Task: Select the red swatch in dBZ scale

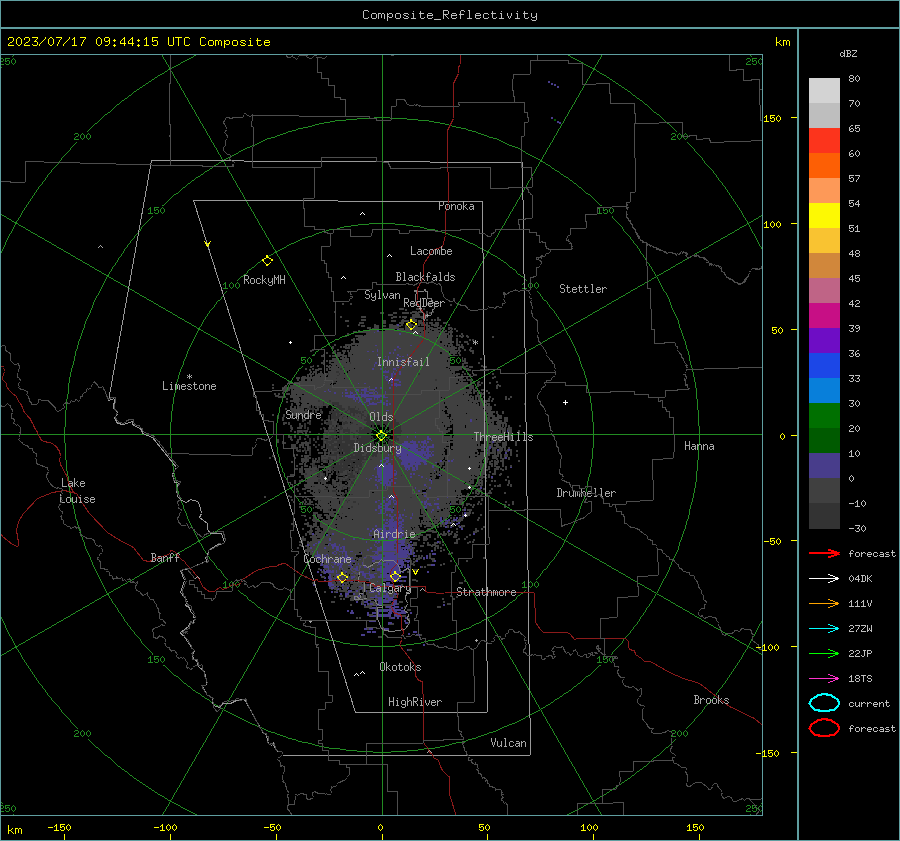Action: 824,140
